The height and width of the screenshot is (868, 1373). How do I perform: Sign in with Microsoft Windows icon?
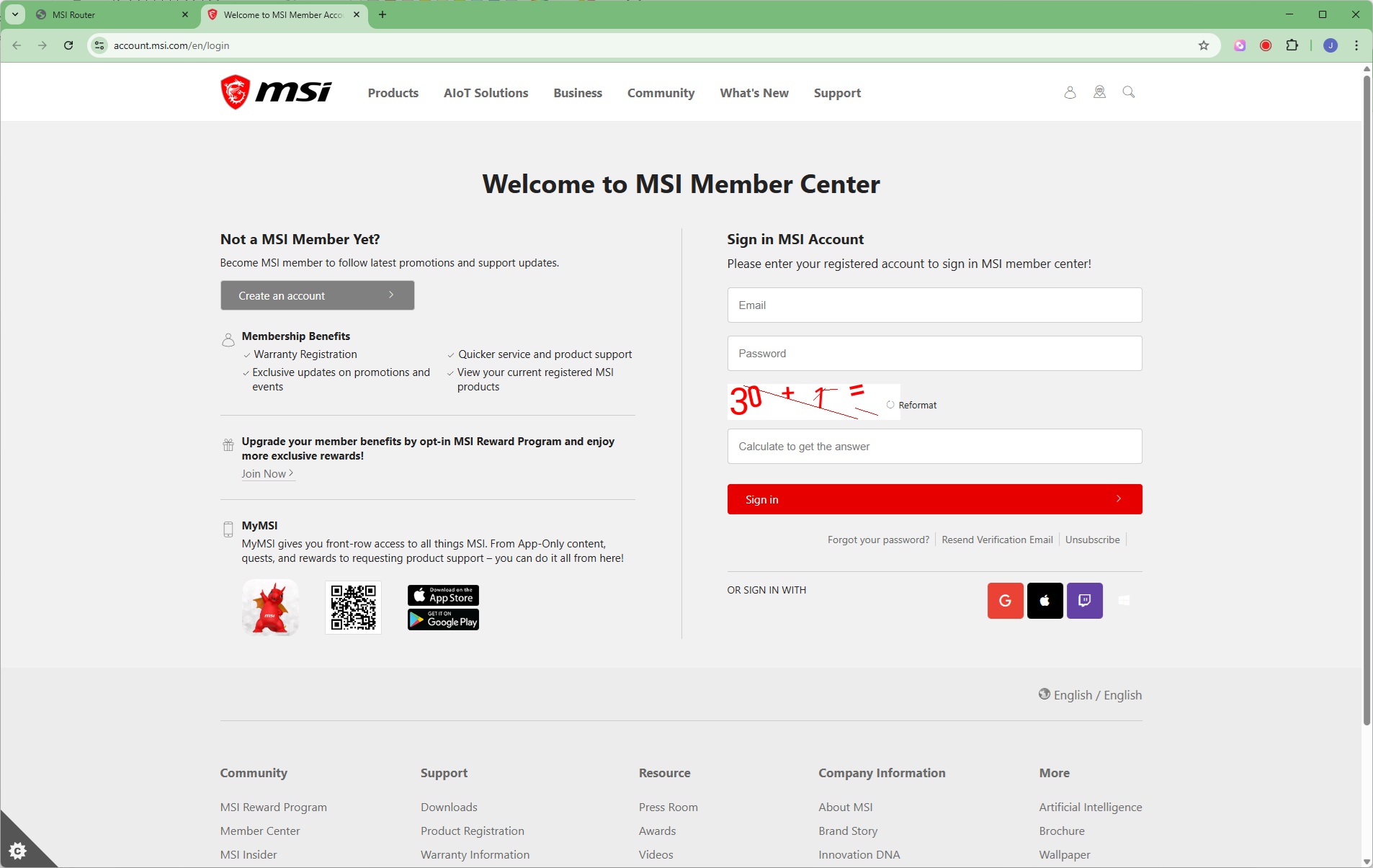(1124, 601)
